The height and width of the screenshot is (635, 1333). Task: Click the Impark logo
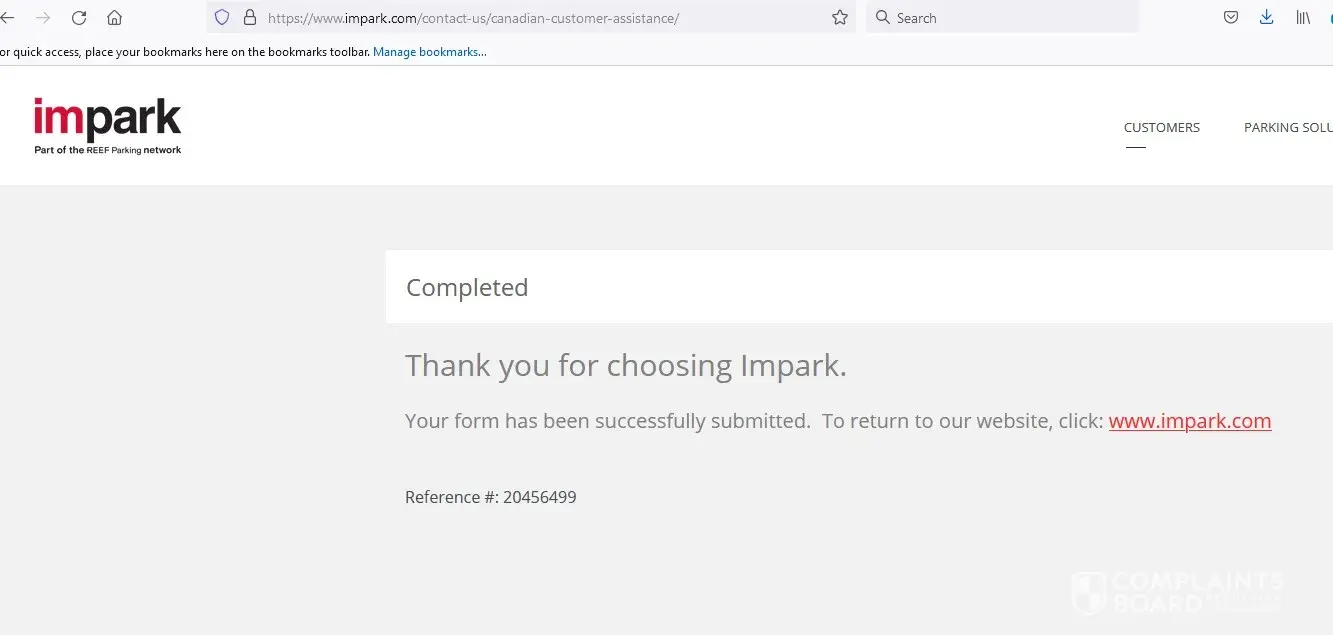(x=108, y=126)
